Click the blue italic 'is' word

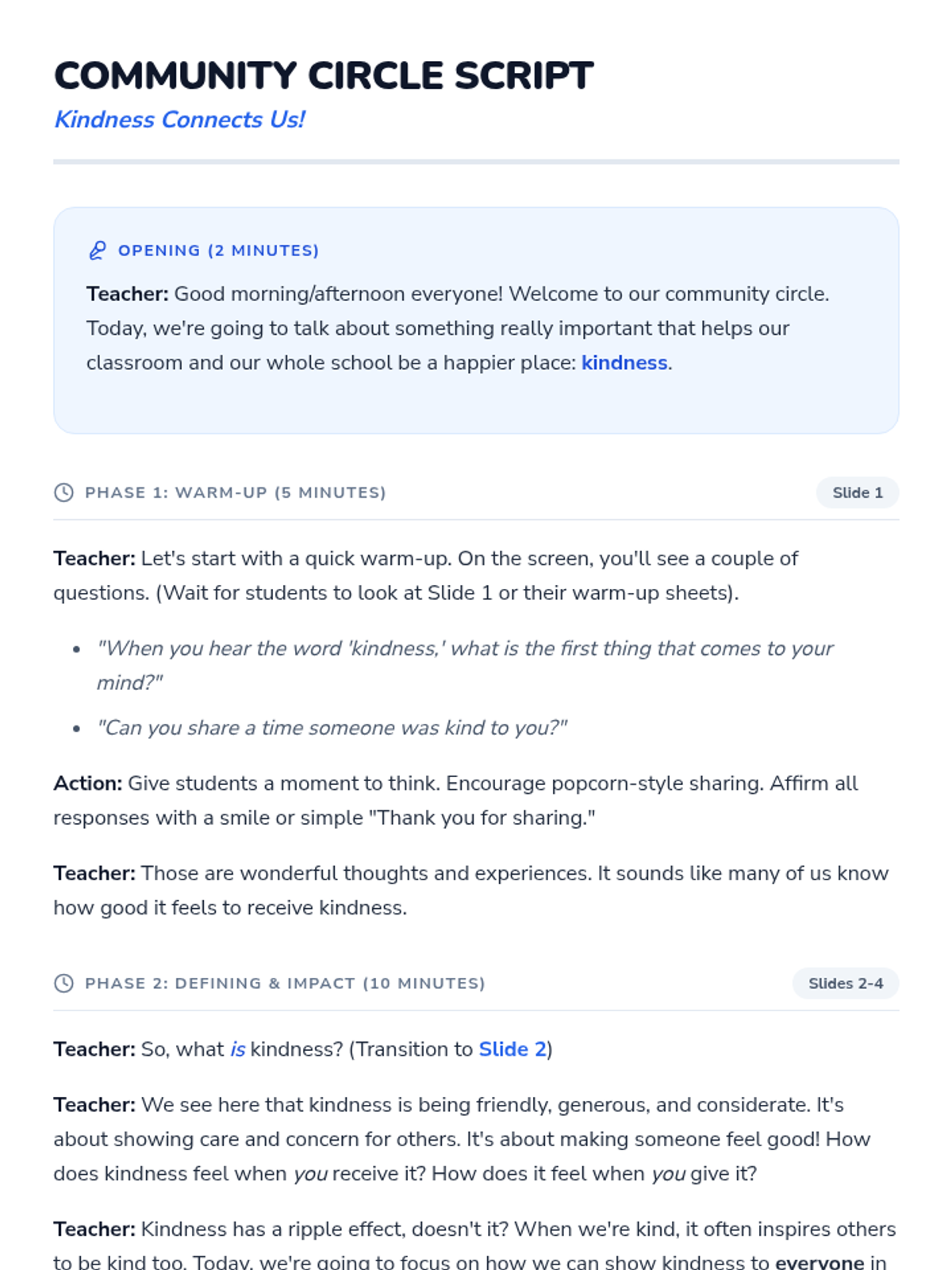coord(237,1049)
